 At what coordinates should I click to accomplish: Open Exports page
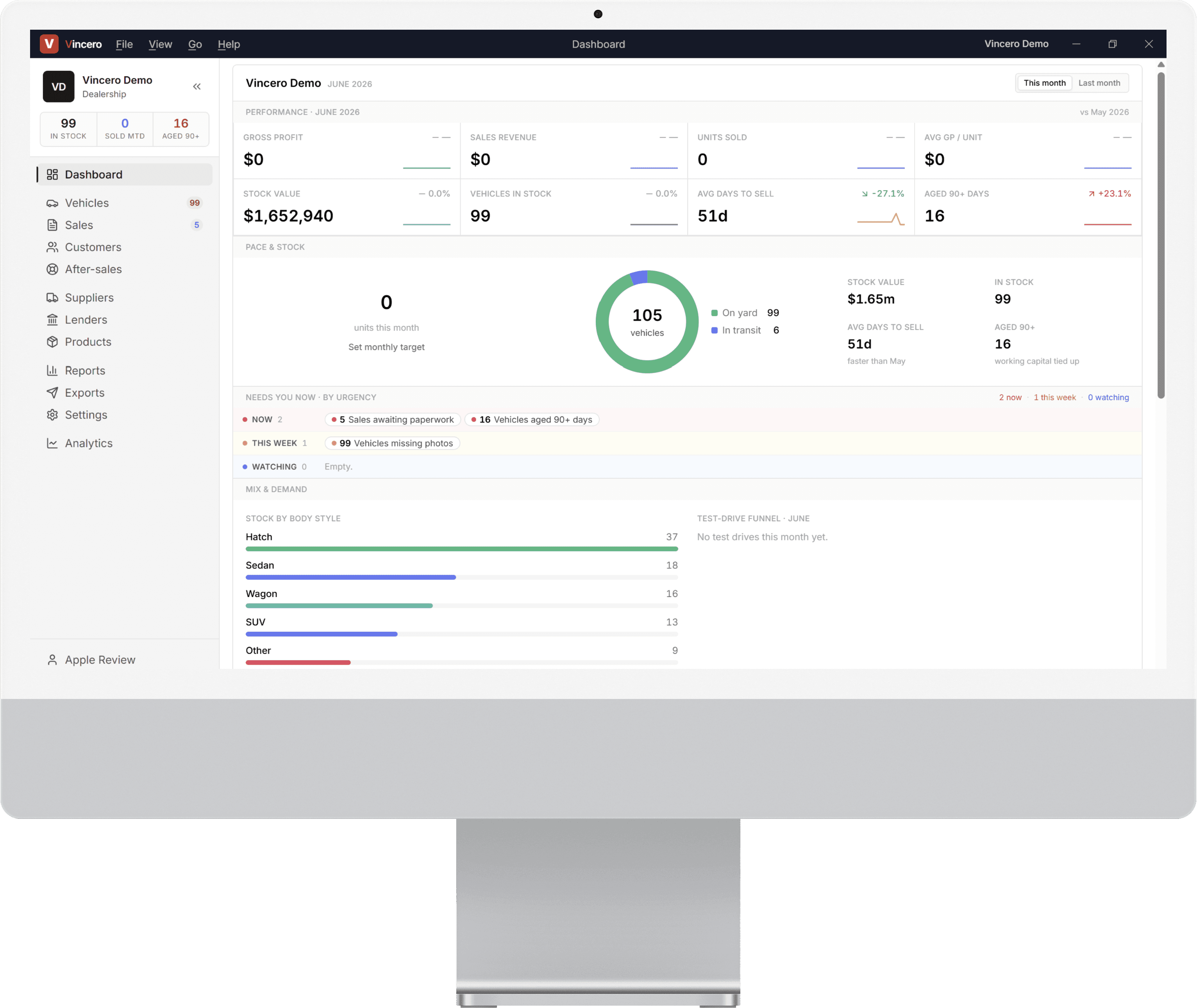pos(125,393)
